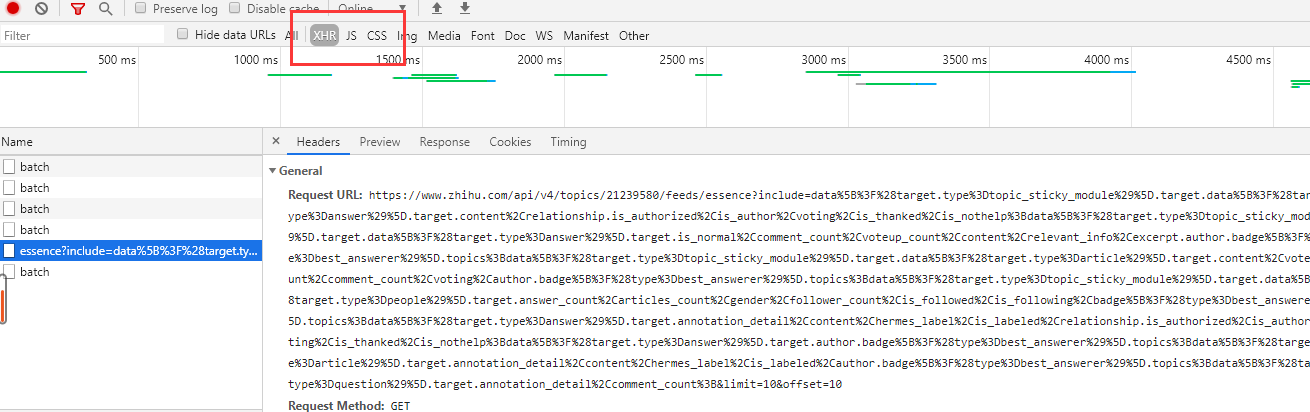Click the 3500 ms timeline marker
The width and height of the screenshot is (1310, 412).
click(965, 60)
